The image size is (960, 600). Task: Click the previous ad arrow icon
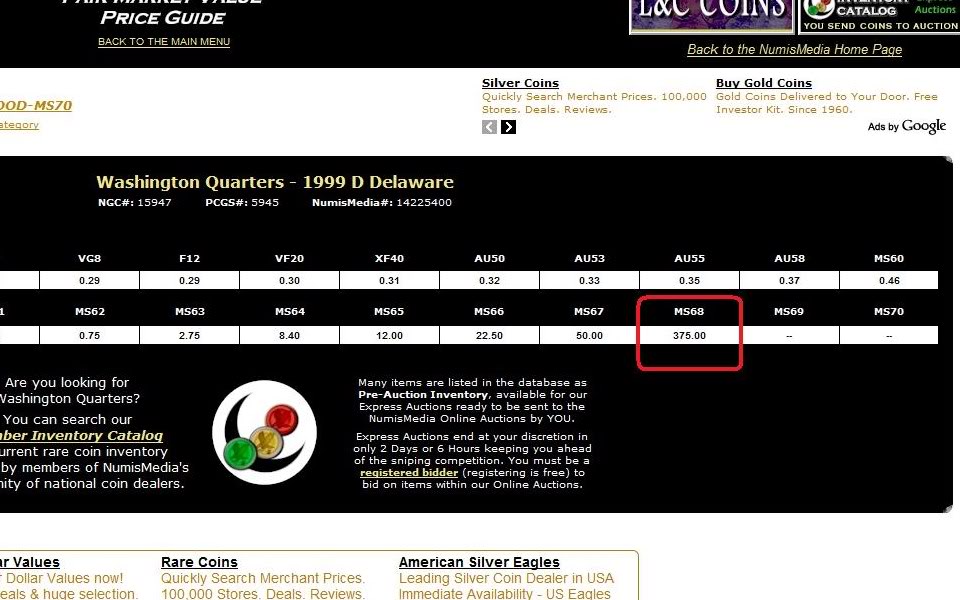[489, 127]
